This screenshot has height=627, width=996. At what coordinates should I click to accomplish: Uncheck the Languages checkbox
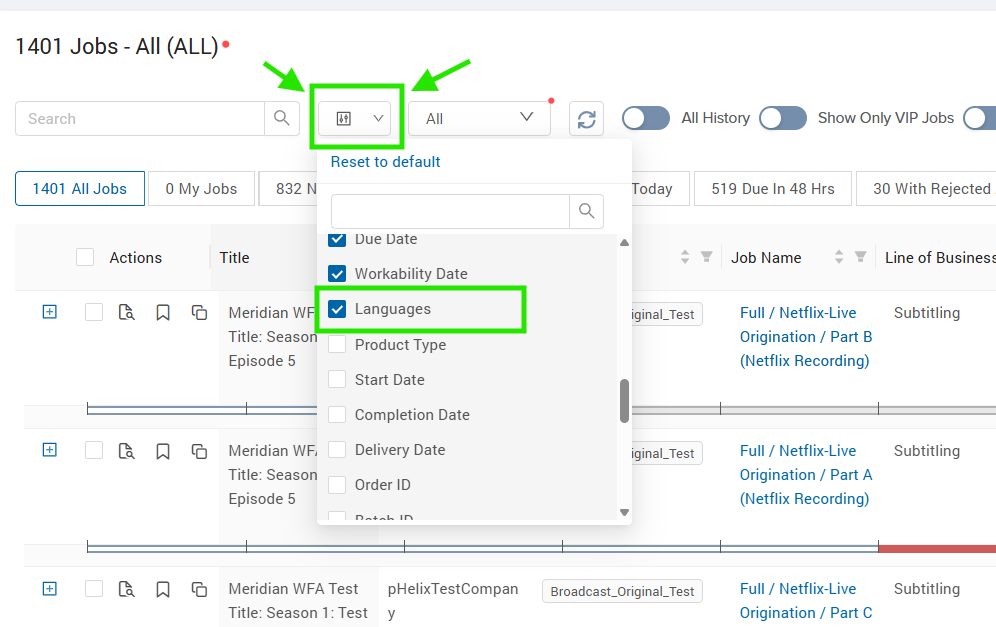coord(337,309)
